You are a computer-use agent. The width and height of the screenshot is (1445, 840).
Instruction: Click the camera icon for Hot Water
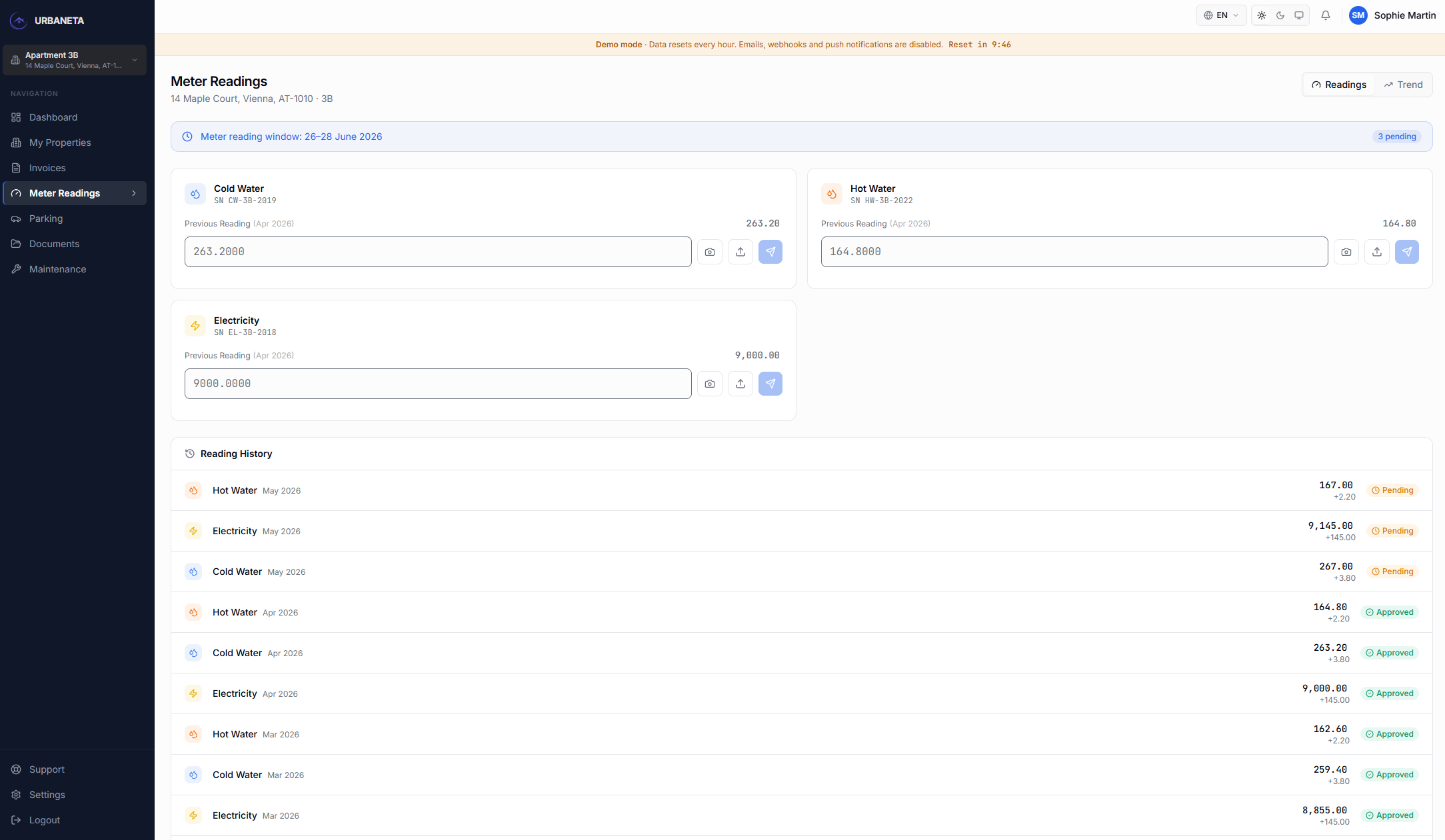pos(1346,252)
